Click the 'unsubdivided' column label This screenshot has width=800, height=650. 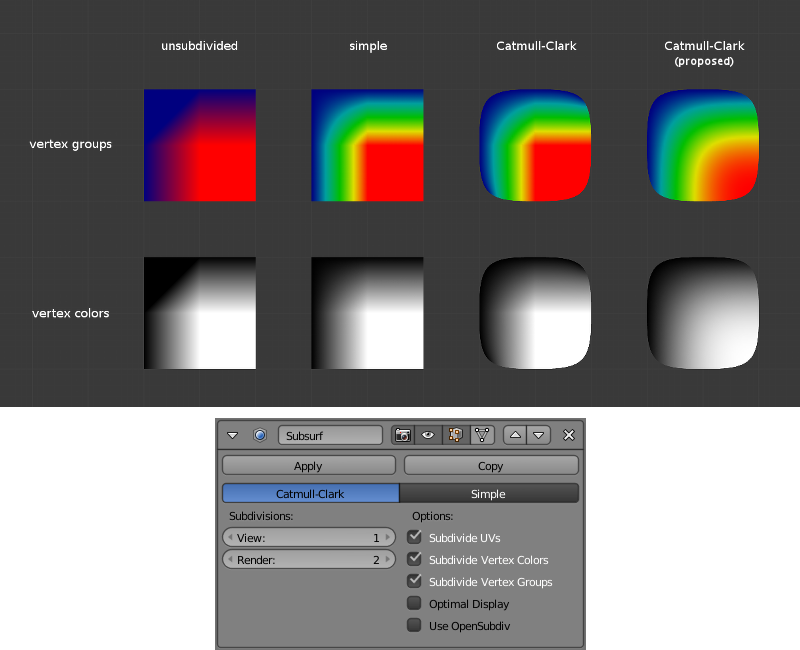point(199,46)
